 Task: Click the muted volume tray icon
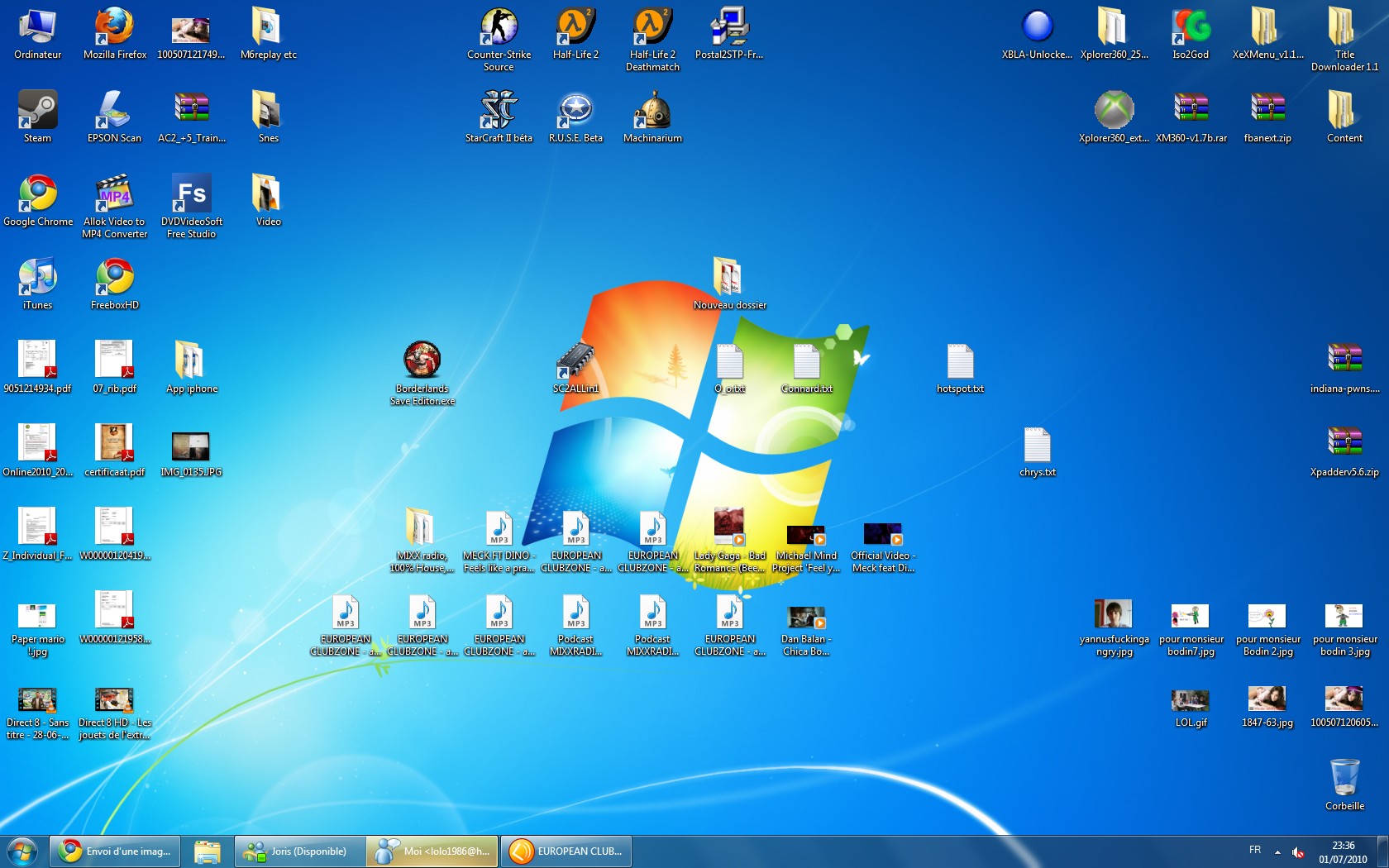click(1298, 852)
